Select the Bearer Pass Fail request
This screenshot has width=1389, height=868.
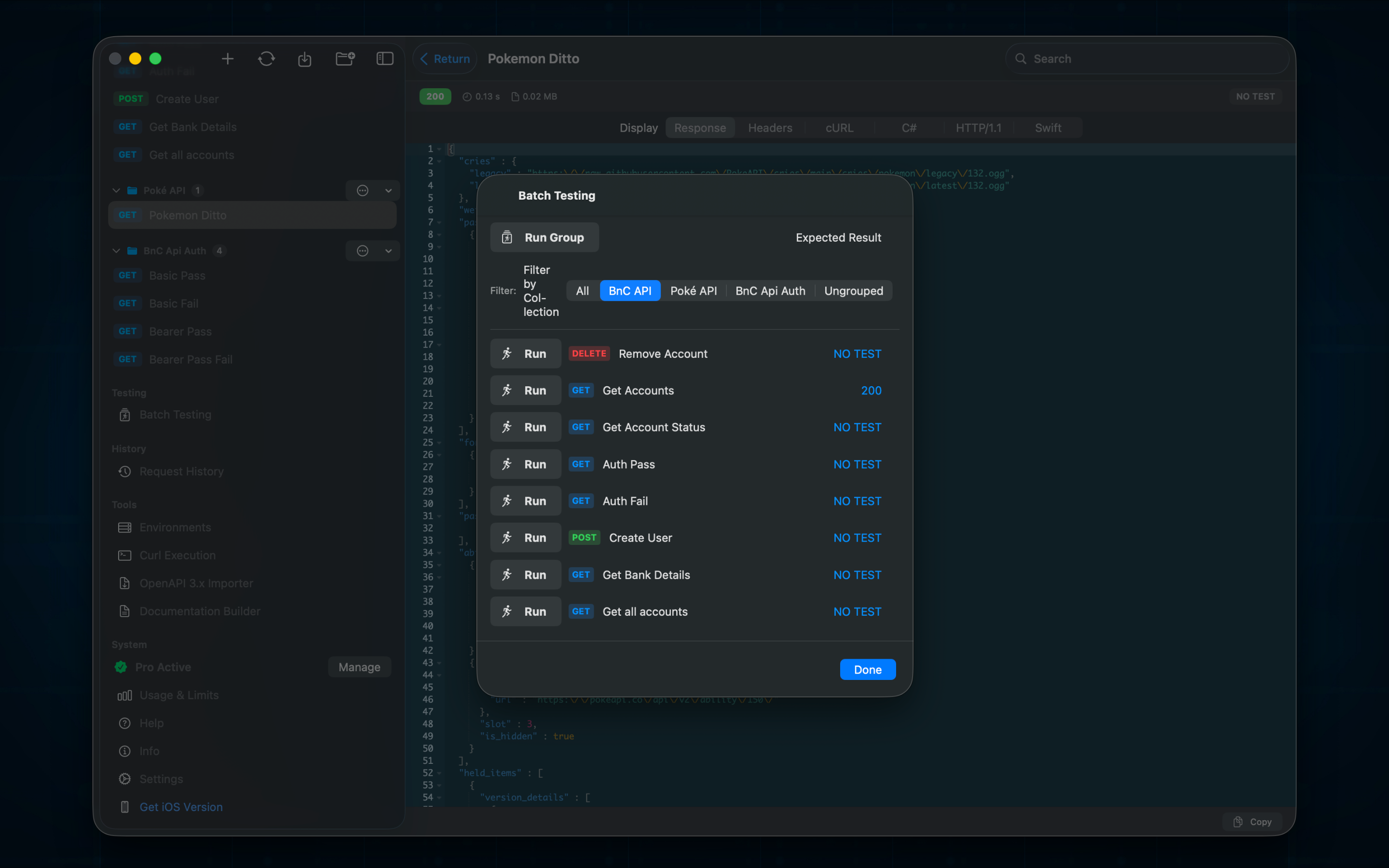252,359
